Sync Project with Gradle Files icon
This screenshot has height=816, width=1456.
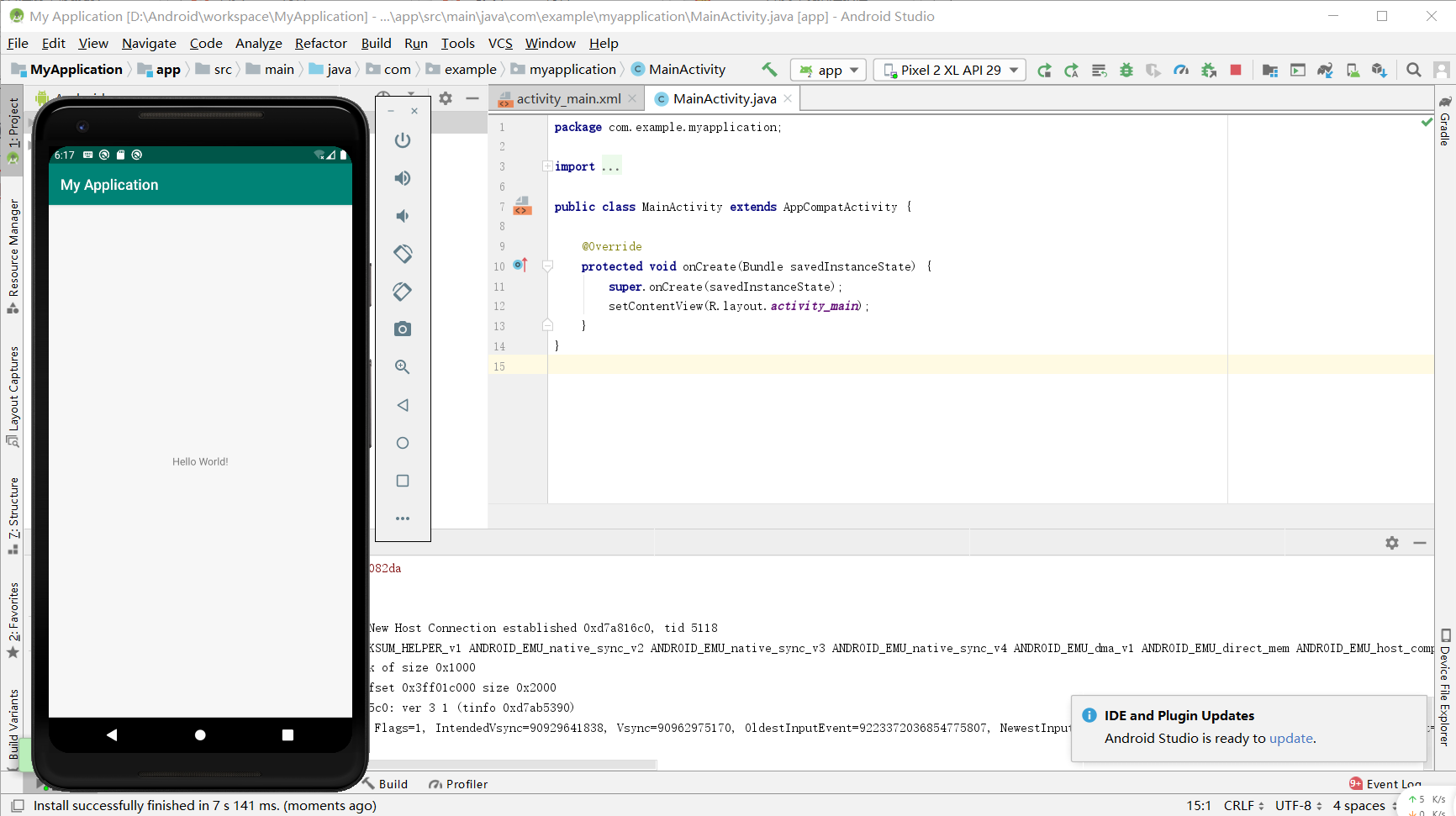1325,71
